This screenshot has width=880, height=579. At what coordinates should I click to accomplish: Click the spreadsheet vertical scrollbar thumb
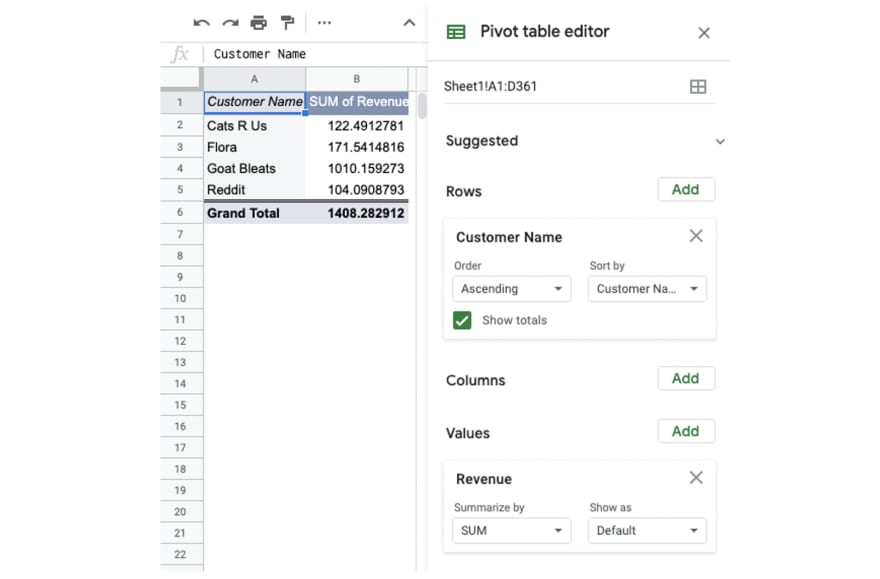click(422, 105)
